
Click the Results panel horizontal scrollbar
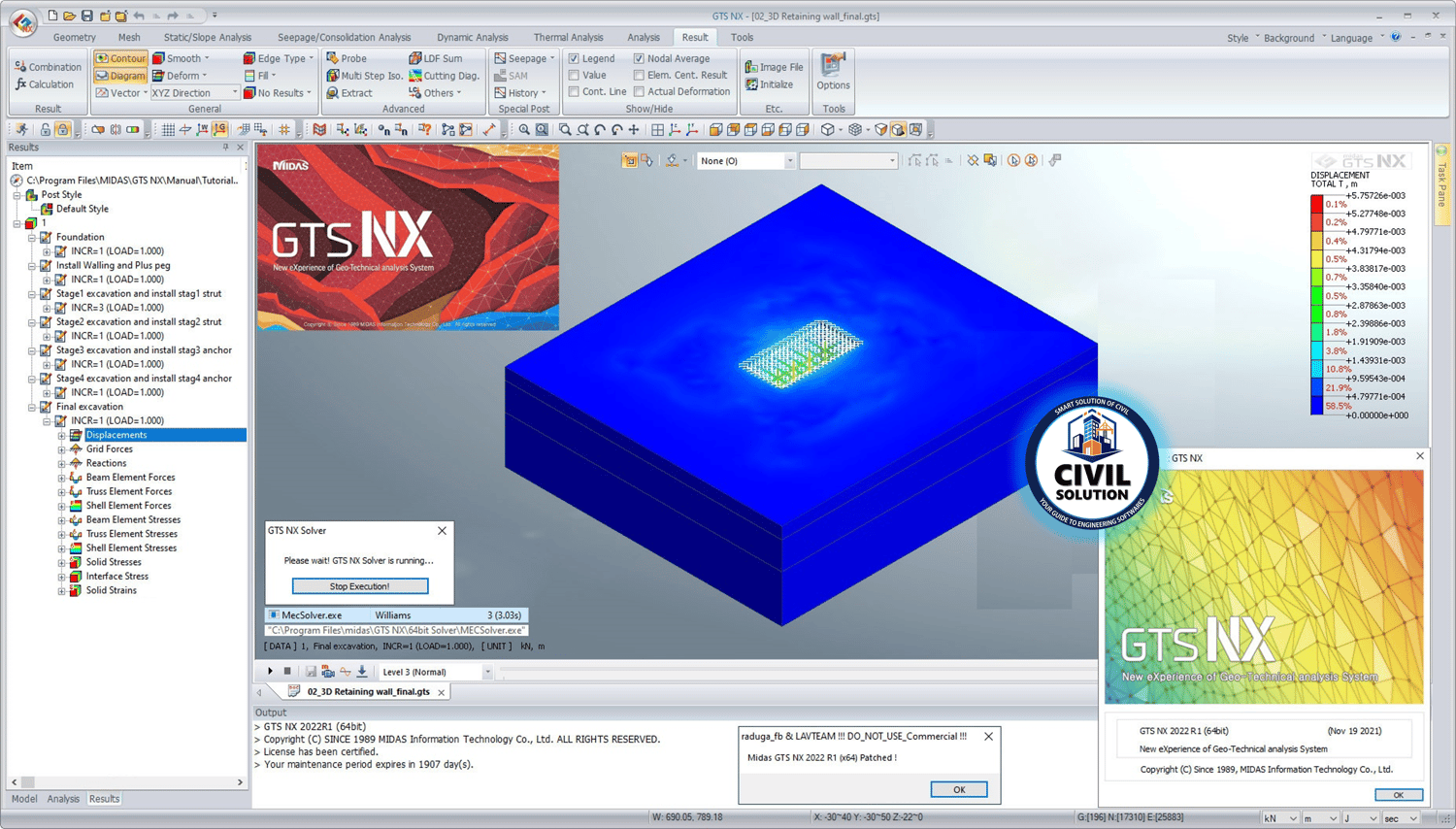pos(127,781)
